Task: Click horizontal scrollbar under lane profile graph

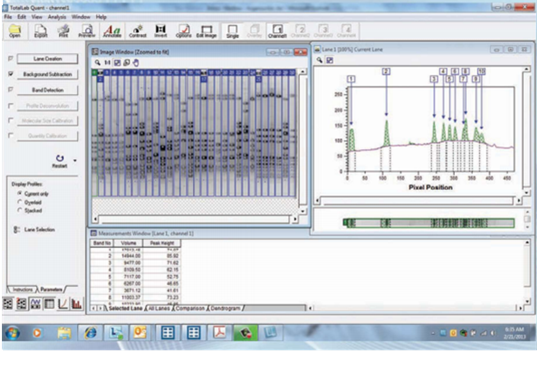Action: (x=418, y=201)
